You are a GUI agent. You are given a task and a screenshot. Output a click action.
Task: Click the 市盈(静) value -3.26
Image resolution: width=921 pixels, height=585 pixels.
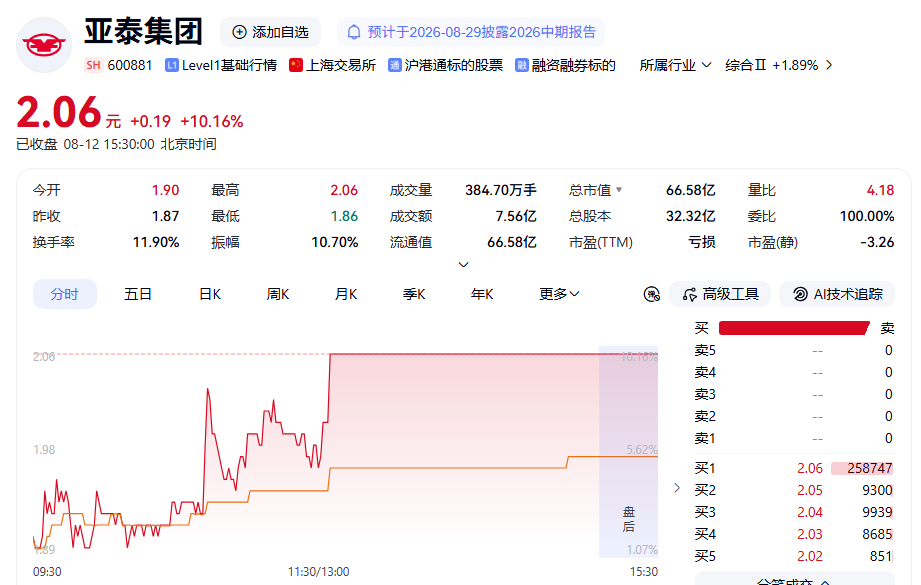click(877, 242)
